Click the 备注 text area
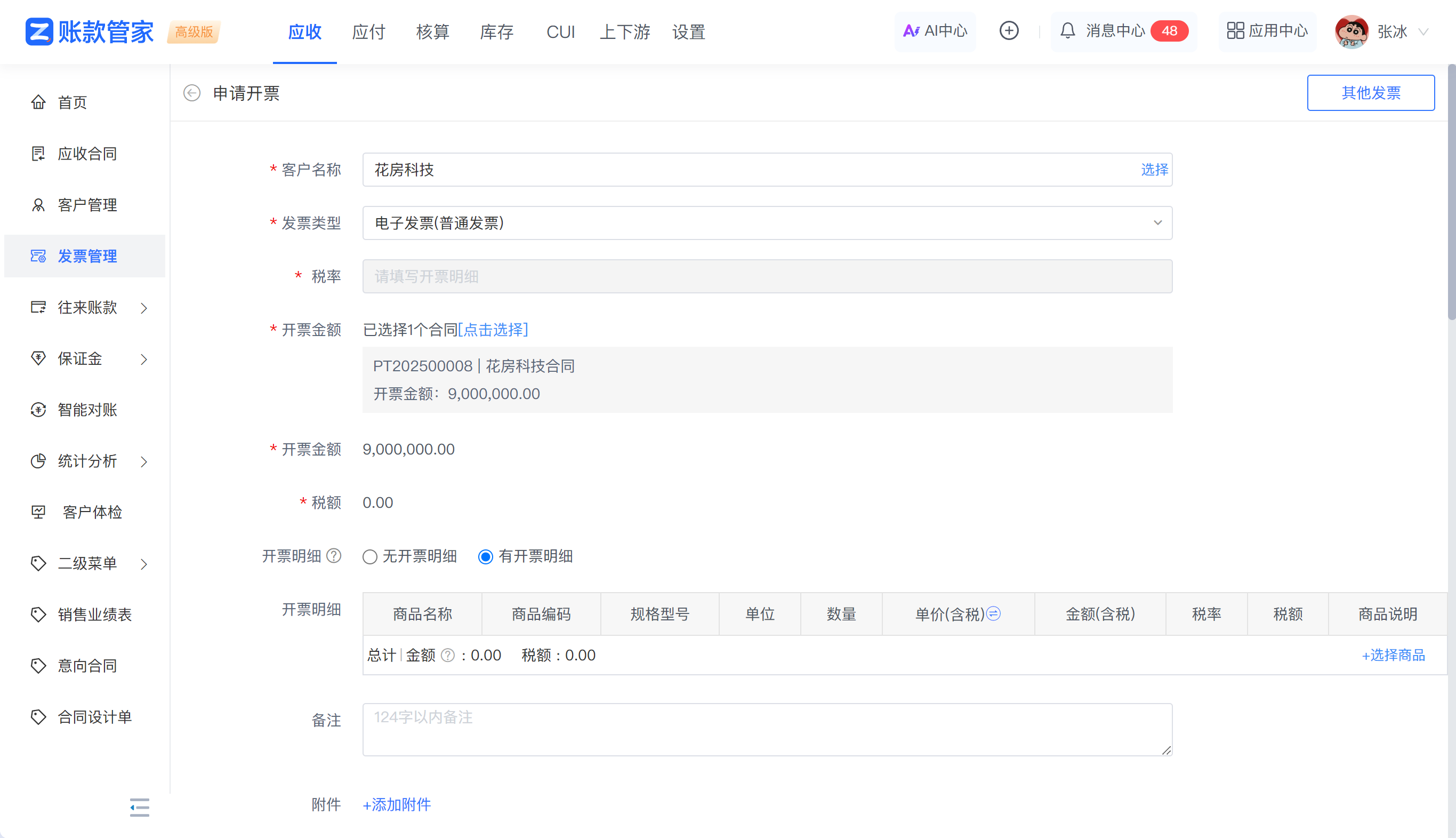This screenshot has height=838, width=1456. (x=767, y=729)
